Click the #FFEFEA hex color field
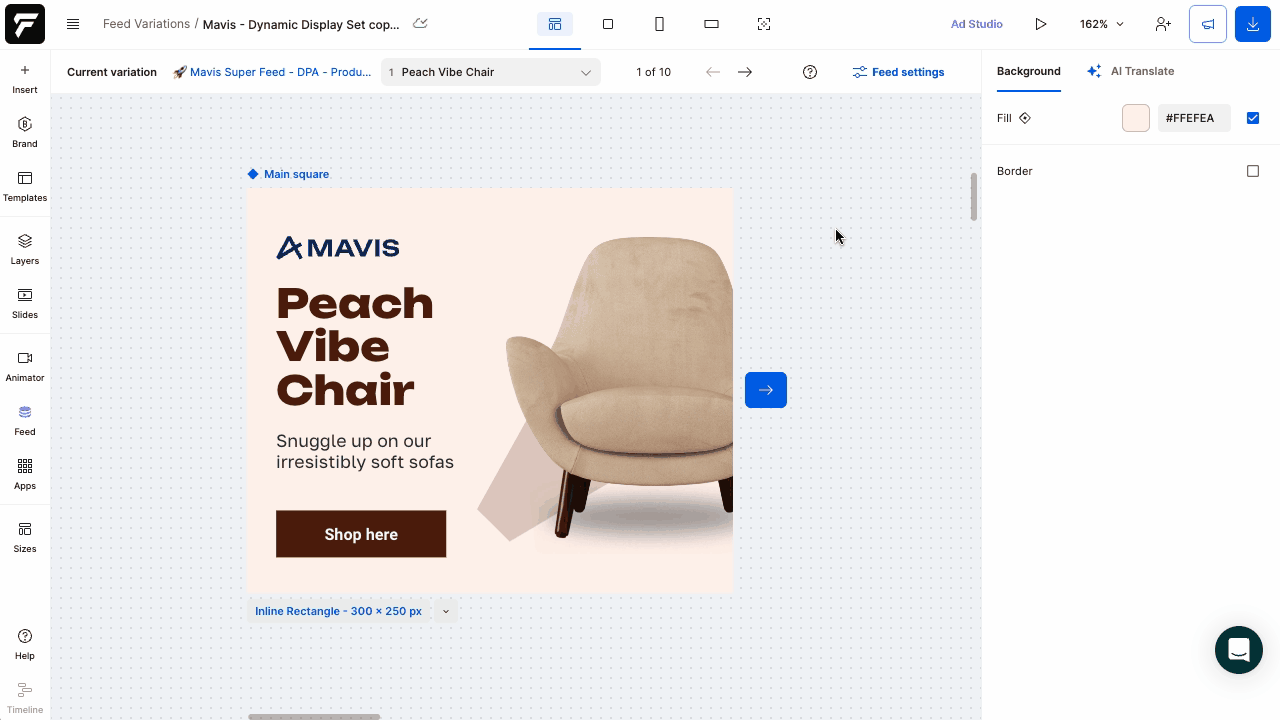This screenshot has width=1280, height=720. [x=1194, y=118]
